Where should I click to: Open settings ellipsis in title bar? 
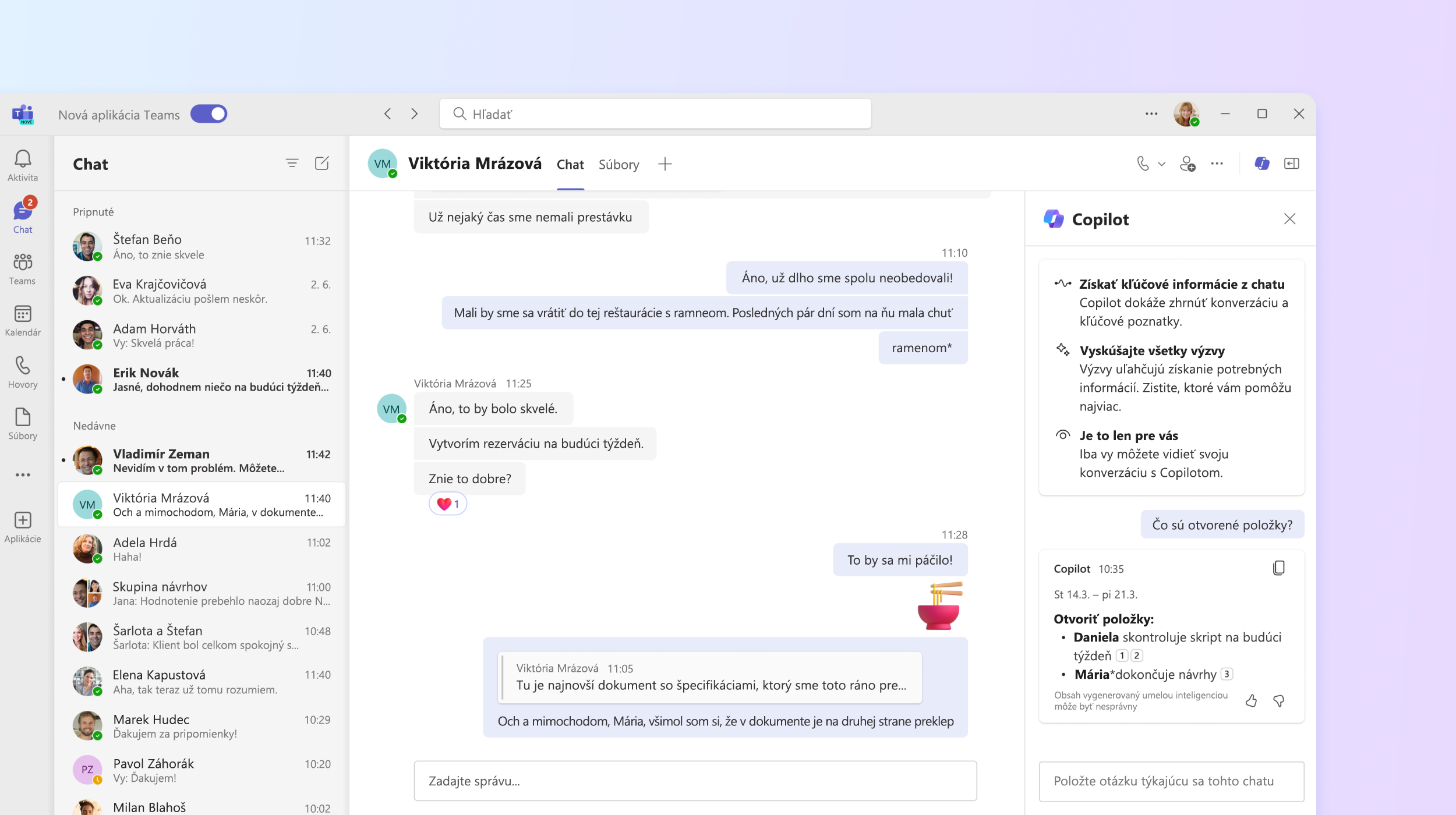pyautogui.click(x=1151, y=114)
